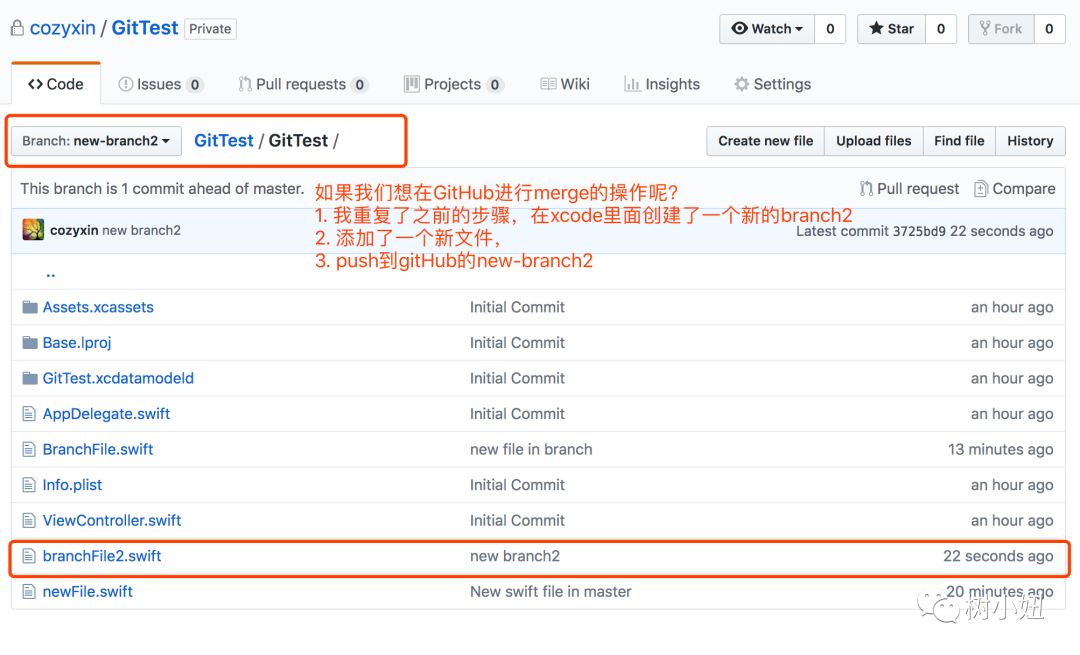The width and height of the screenshot is (1080, 655).
Task: Click the file icon beside newFile.swift
Action: coord(29,592)
